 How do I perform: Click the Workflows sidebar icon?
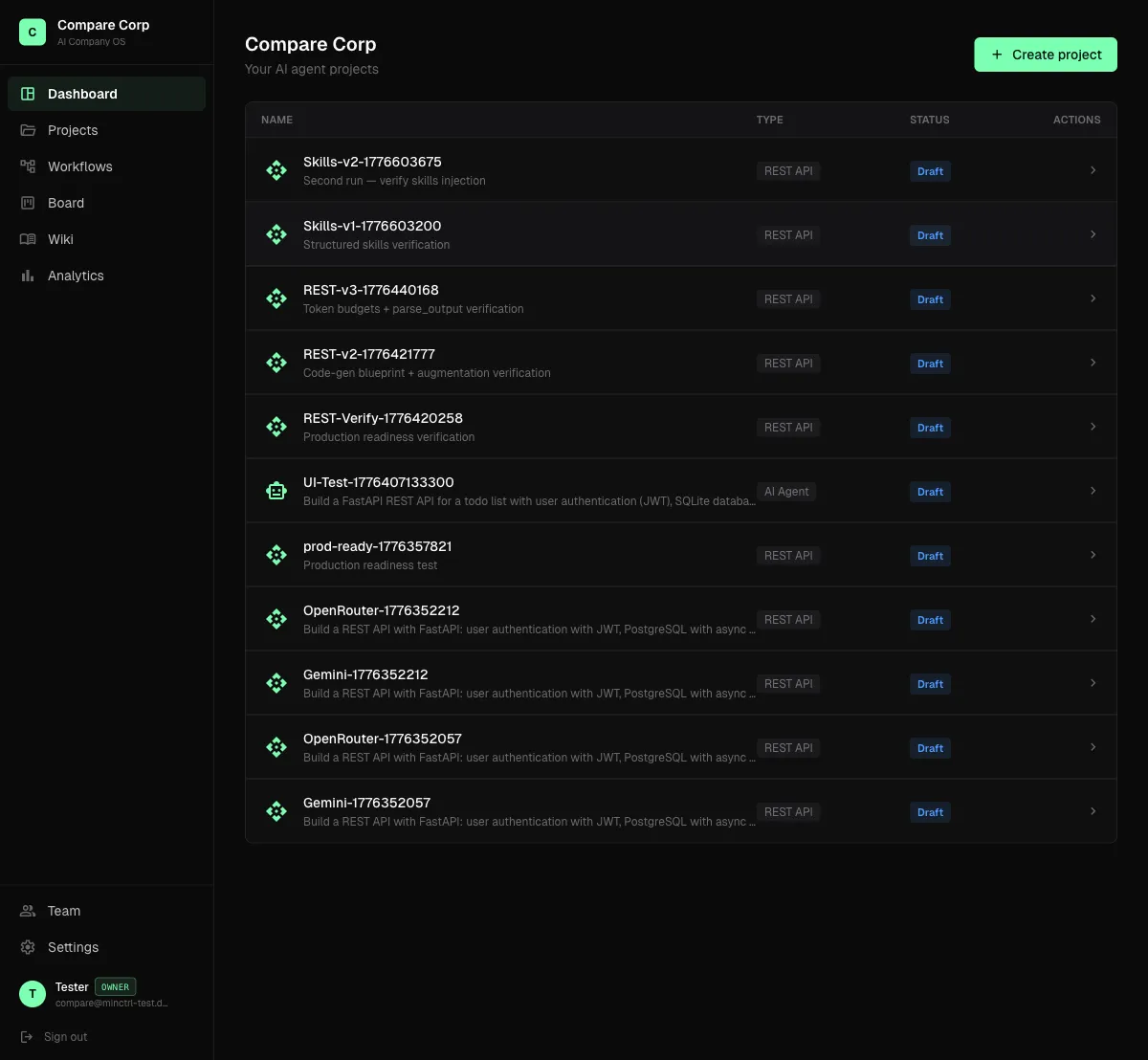[28, 166]
